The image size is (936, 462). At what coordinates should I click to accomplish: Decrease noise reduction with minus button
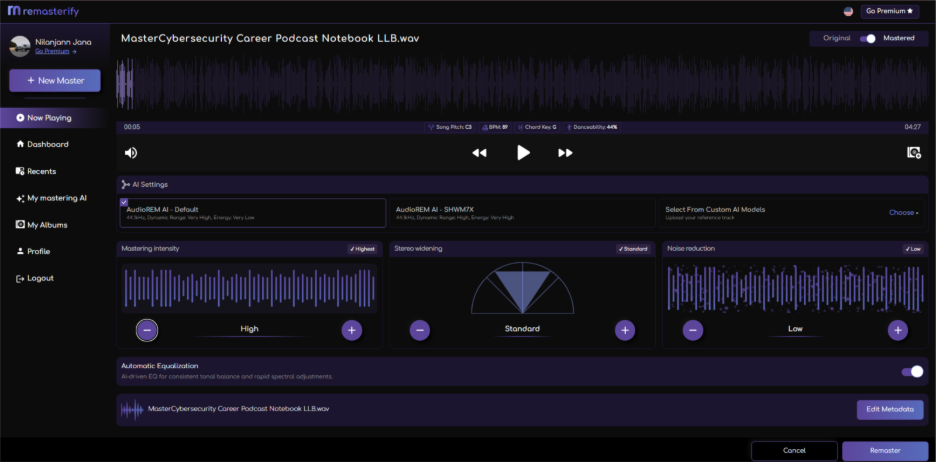[693, 329]
